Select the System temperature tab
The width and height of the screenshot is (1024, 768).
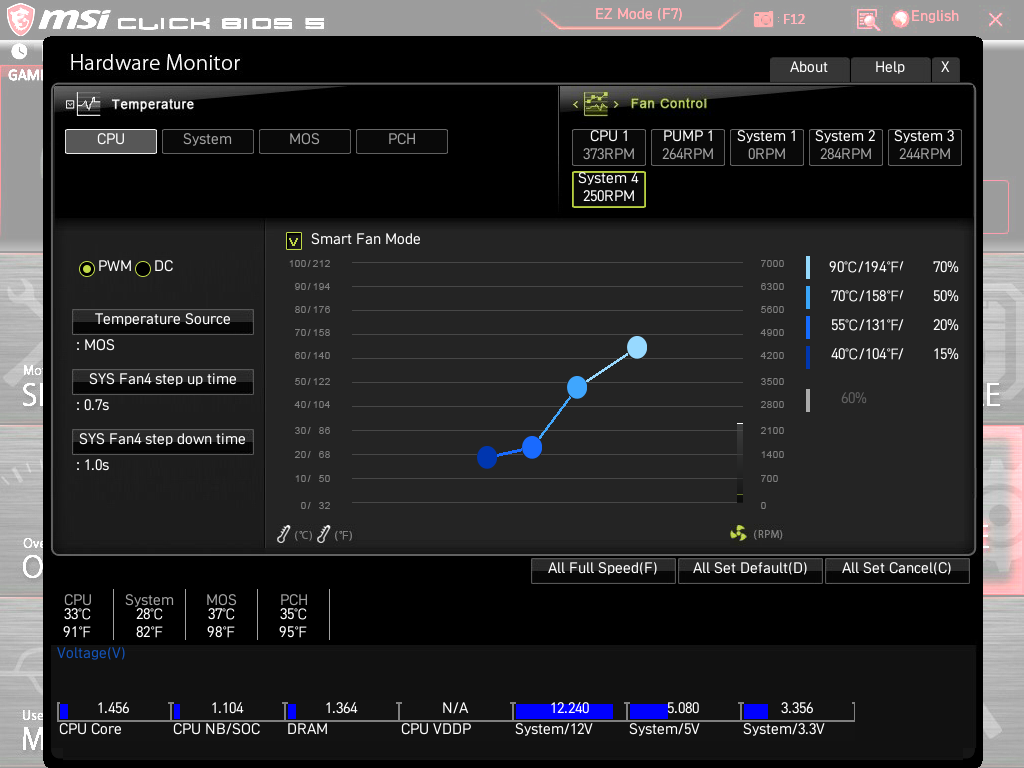(x=208, y=141)
